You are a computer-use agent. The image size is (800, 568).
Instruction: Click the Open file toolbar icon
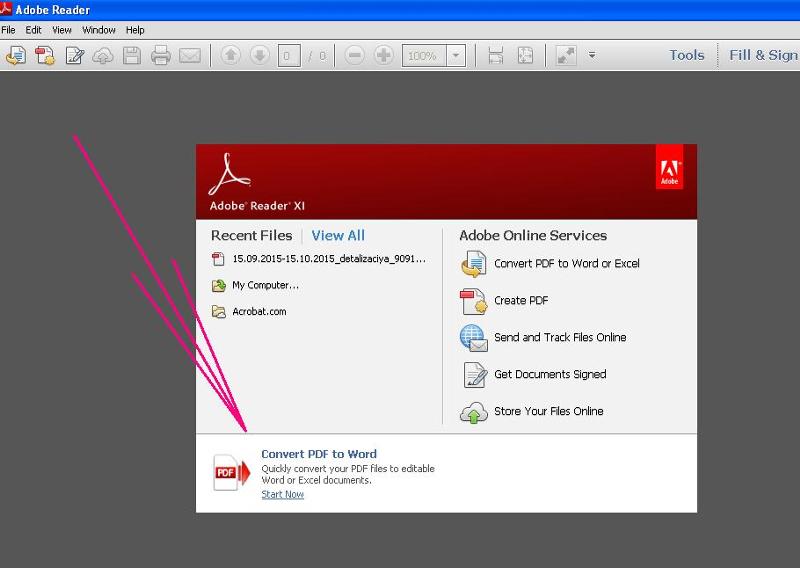(x=15, y=56)
